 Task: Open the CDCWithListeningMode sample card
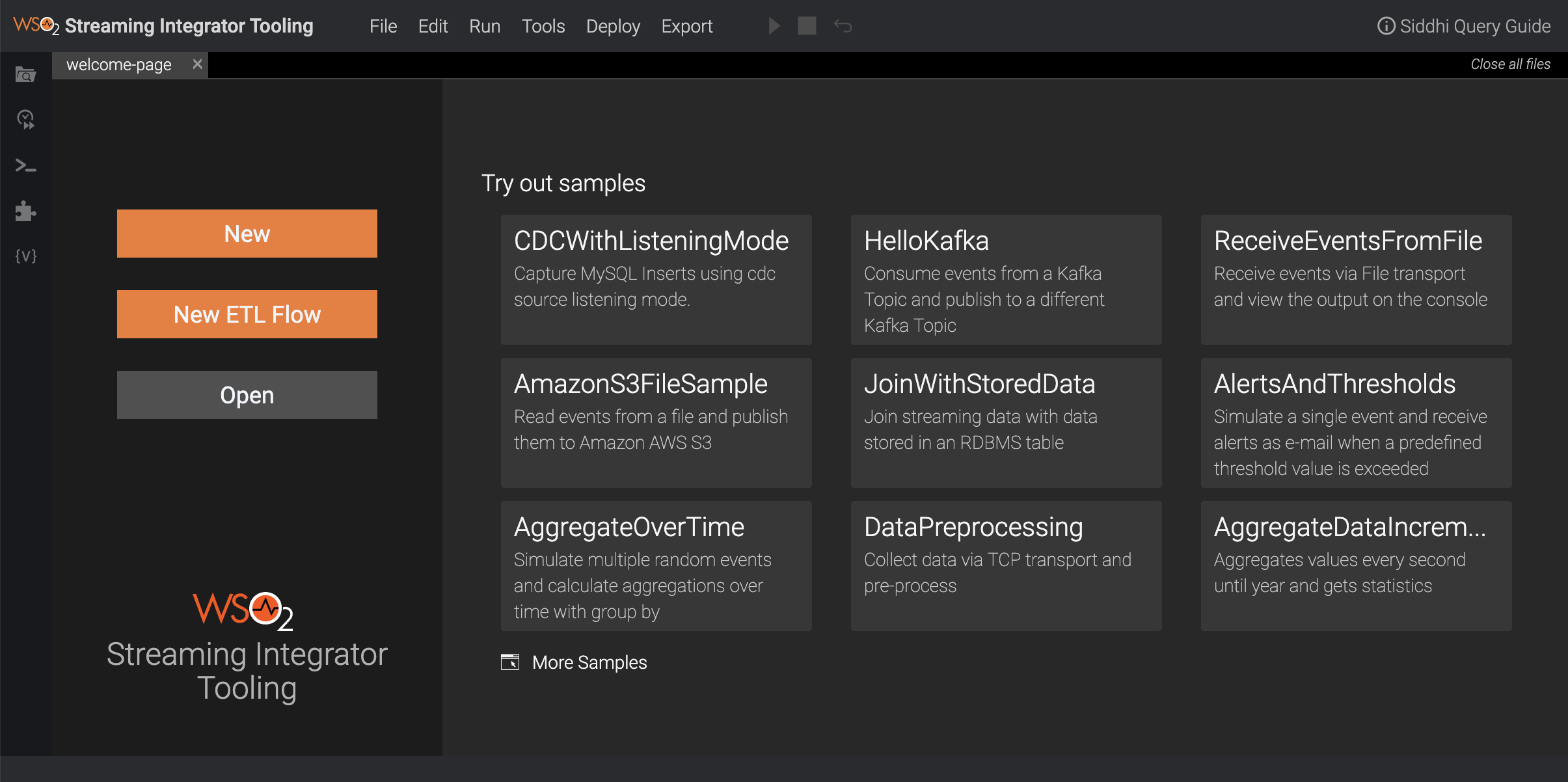coord(656,280)
